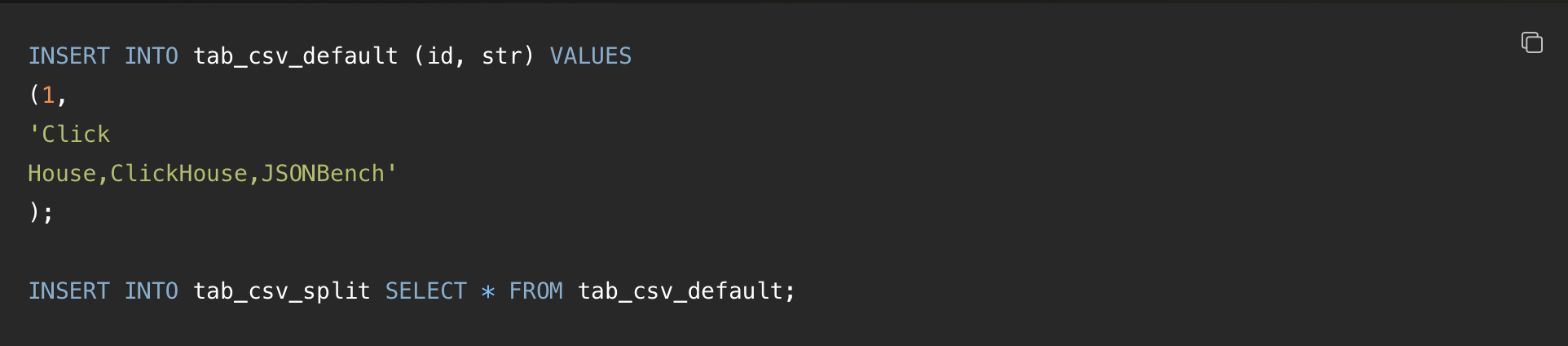This screenshot has width=1568, height=346.
Task: Click the FROM keyword
Action: tap(535, 291)
